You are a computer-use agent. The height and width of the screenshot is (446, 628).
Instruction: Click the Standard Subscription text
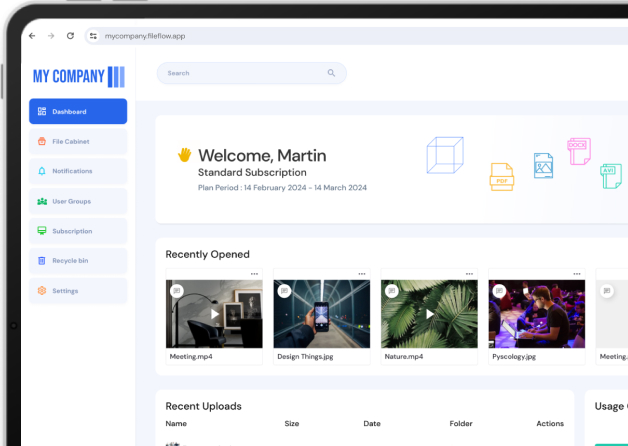coord(252,172)
